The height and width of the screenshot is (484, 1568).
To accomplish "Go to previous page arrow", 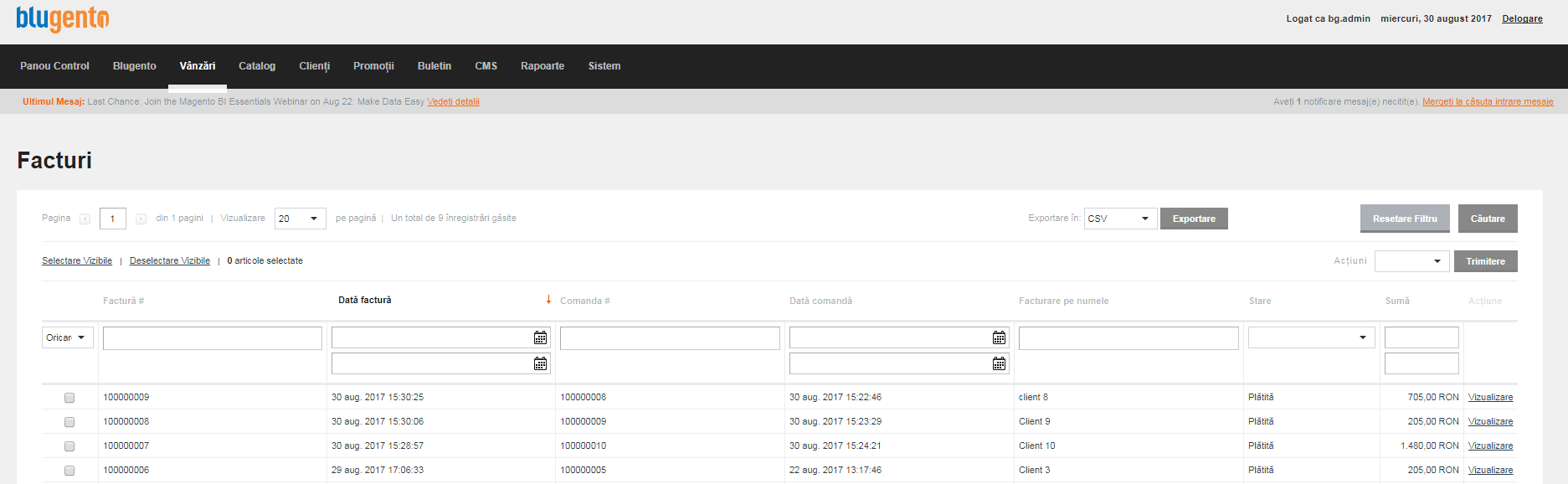I will pos(85,219).
